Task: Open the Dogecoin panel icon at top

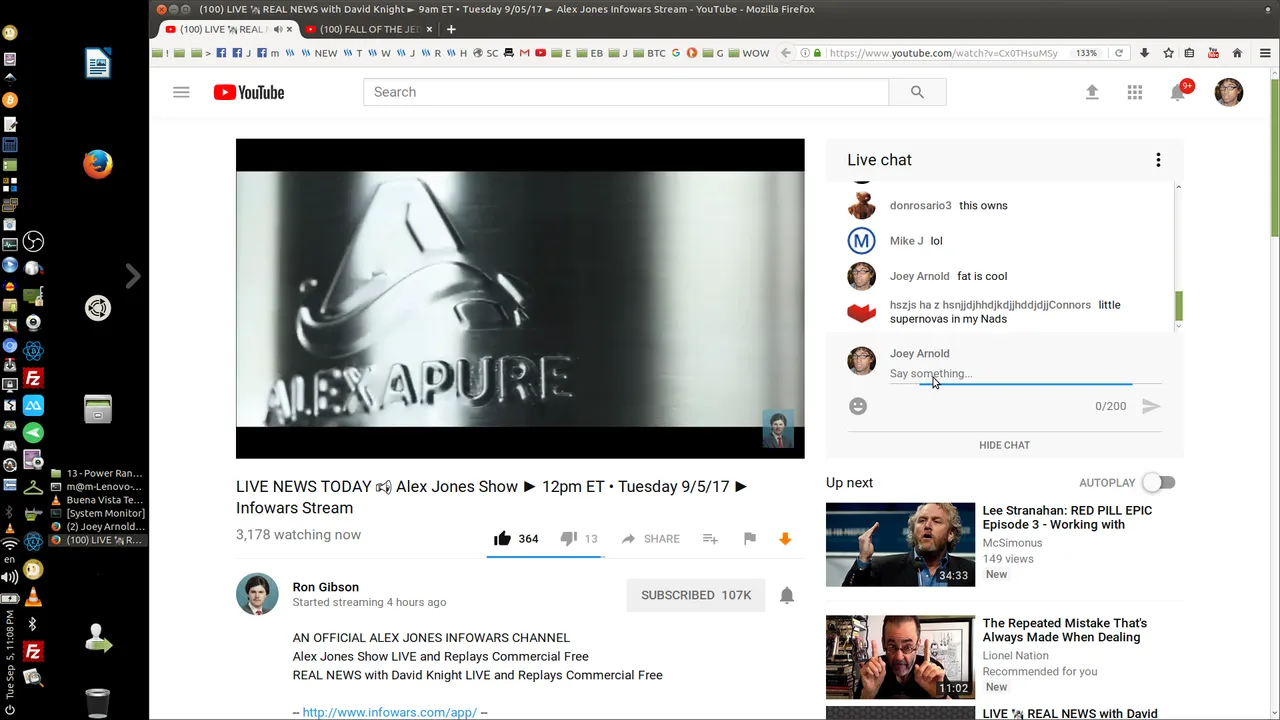Action: pyautogui.click(x=10, y=33)
